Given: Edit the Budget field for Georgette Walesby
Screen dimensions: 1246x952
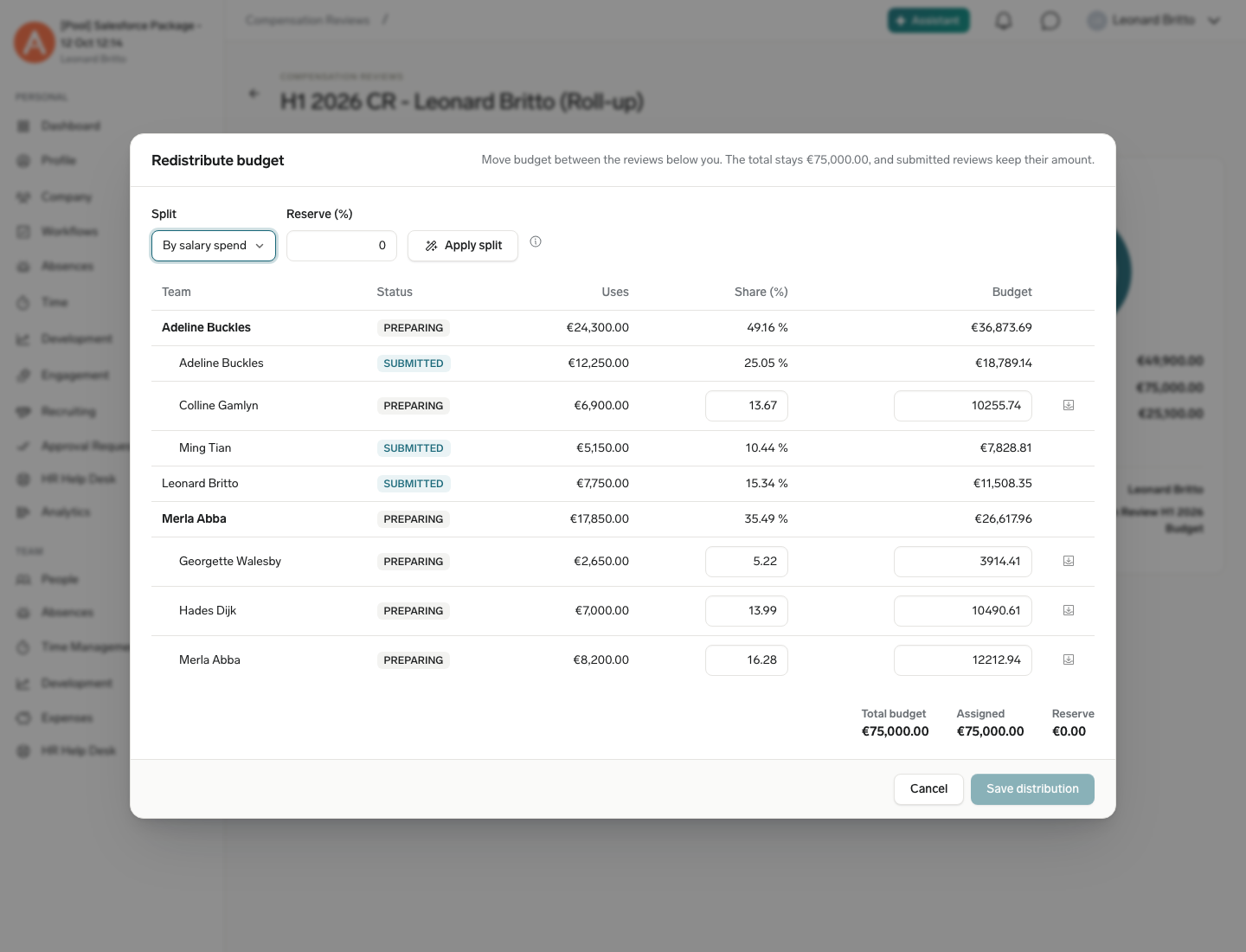Looking at the screenshot, I should coord(963,562).
